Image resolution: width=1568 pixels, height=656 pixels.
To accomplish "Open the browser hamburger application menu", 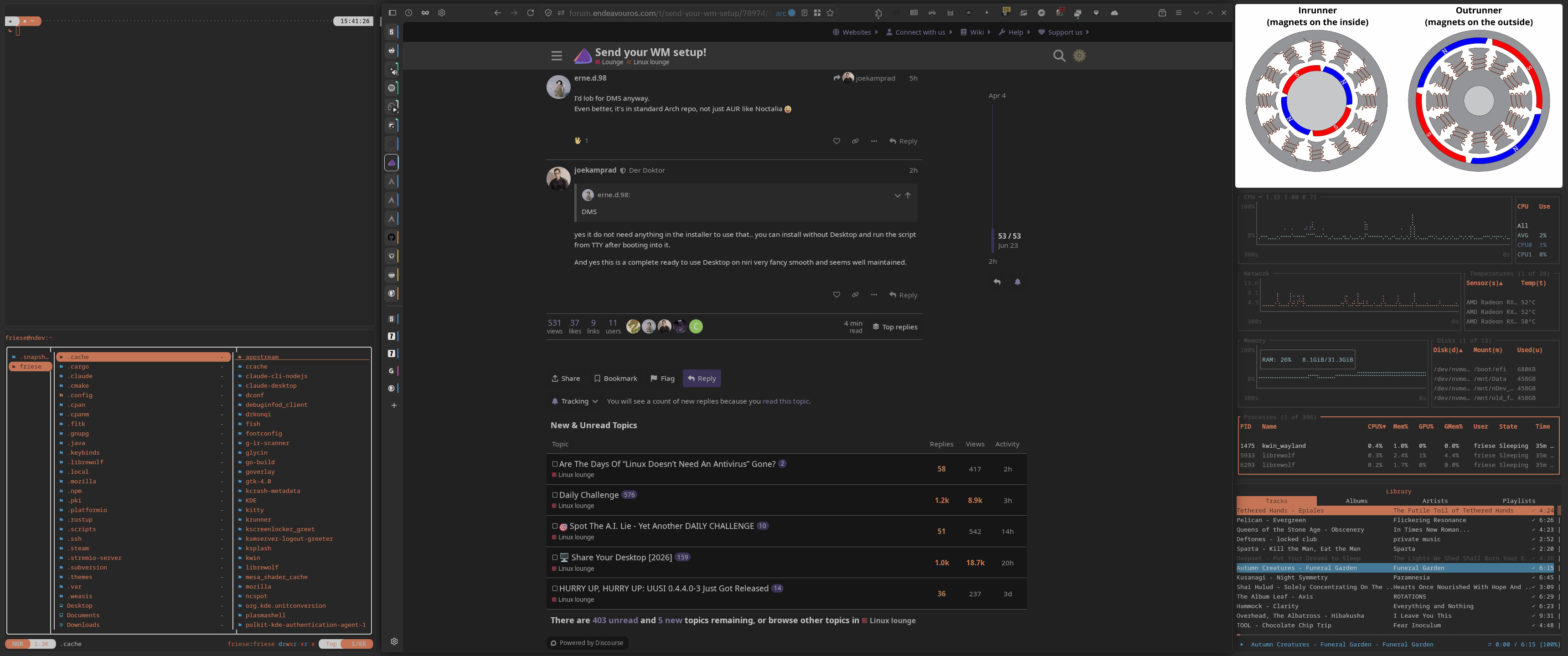I will 1178,13.
